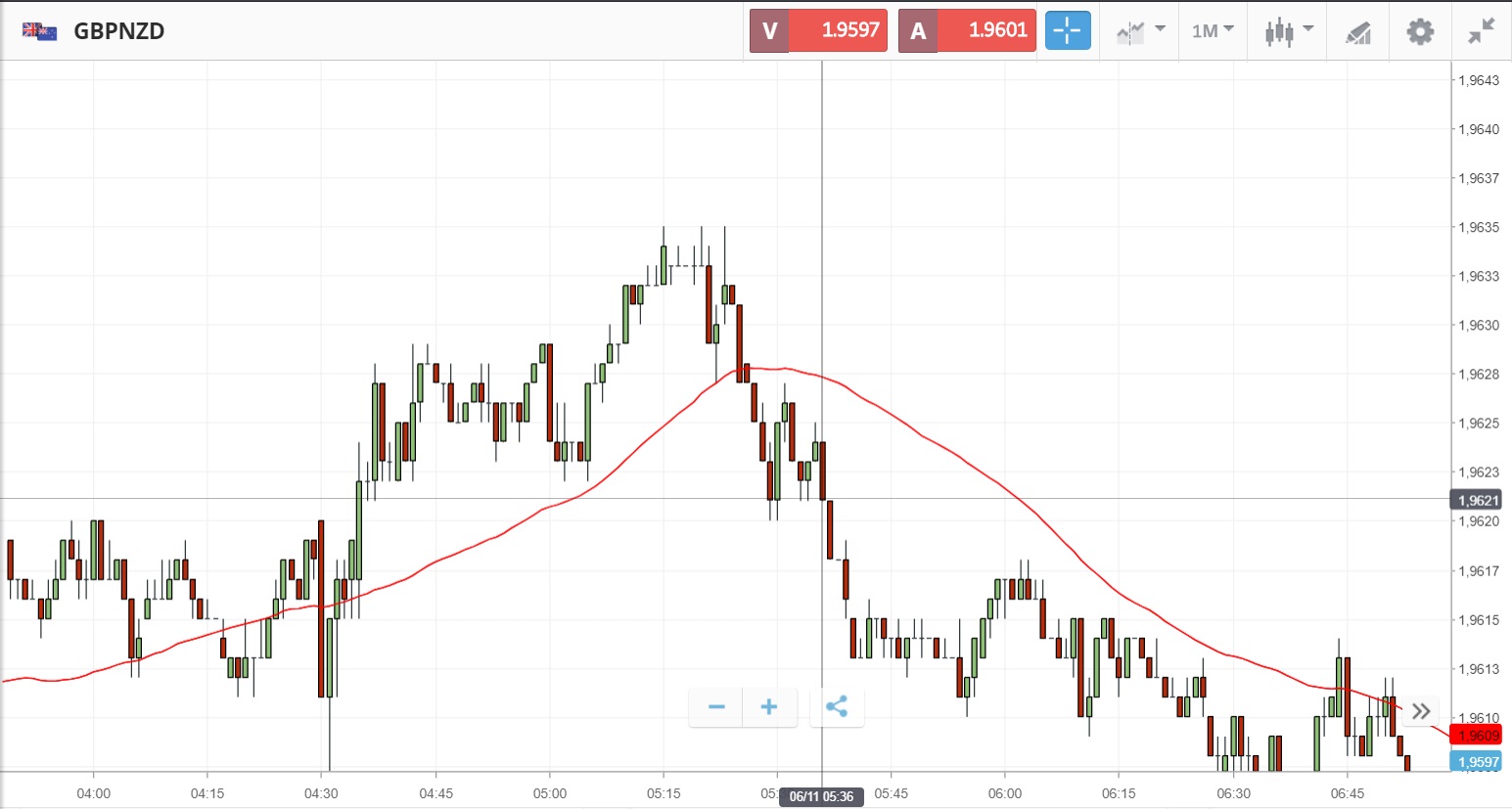Viewport: 1512px width, 809px height.
Task: Expand the 1M timeframe dropdown
Action: click(x=1213, y=31)
